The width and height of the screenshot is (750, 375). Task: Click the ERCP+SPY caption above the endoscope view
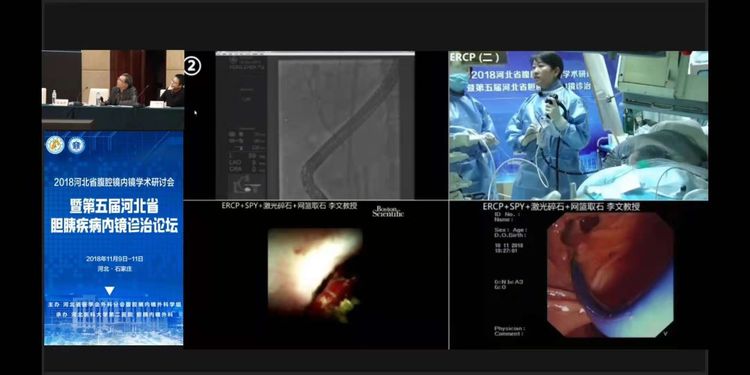(x=562, y=207)
